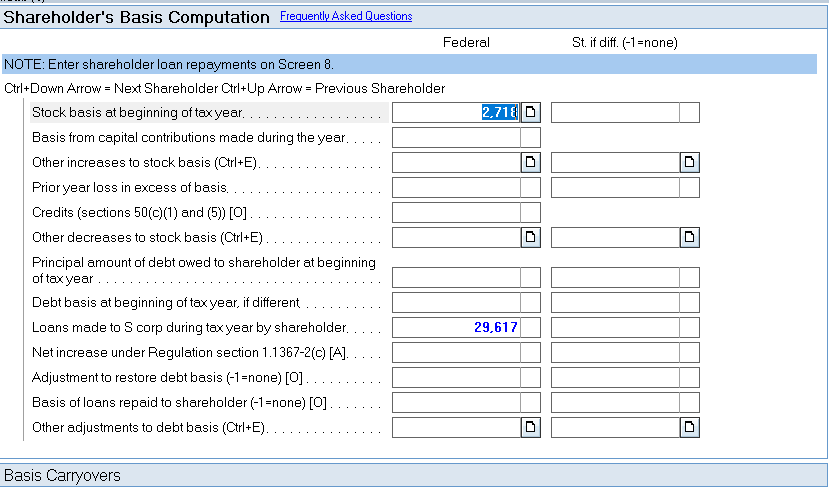This screenshot has height=487, width=829.
Task: Open State detail icon for Other decreases to stock basis
Action: pos(690,237)
